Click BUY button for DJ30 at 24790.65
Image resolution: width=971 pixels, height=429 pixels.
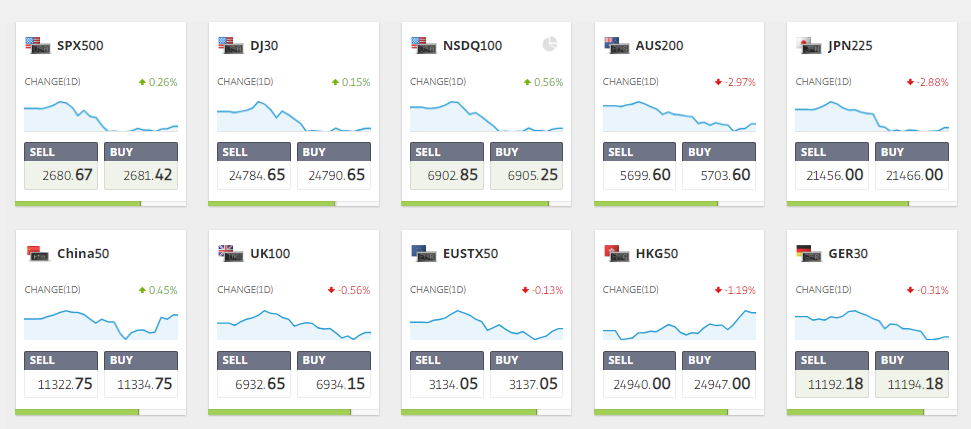point(334,166)
